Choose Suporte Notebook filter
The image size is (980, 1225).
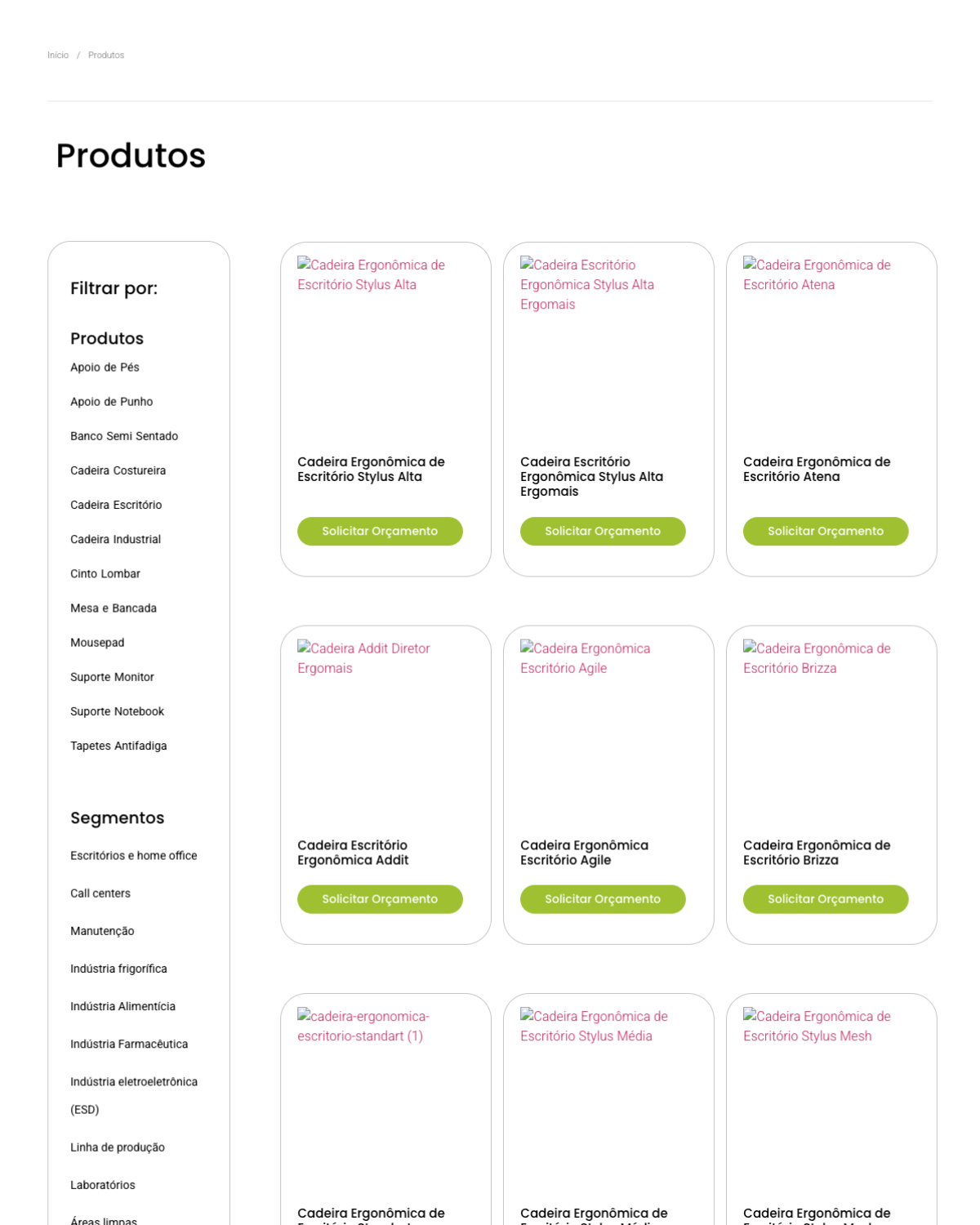[117, 711]
